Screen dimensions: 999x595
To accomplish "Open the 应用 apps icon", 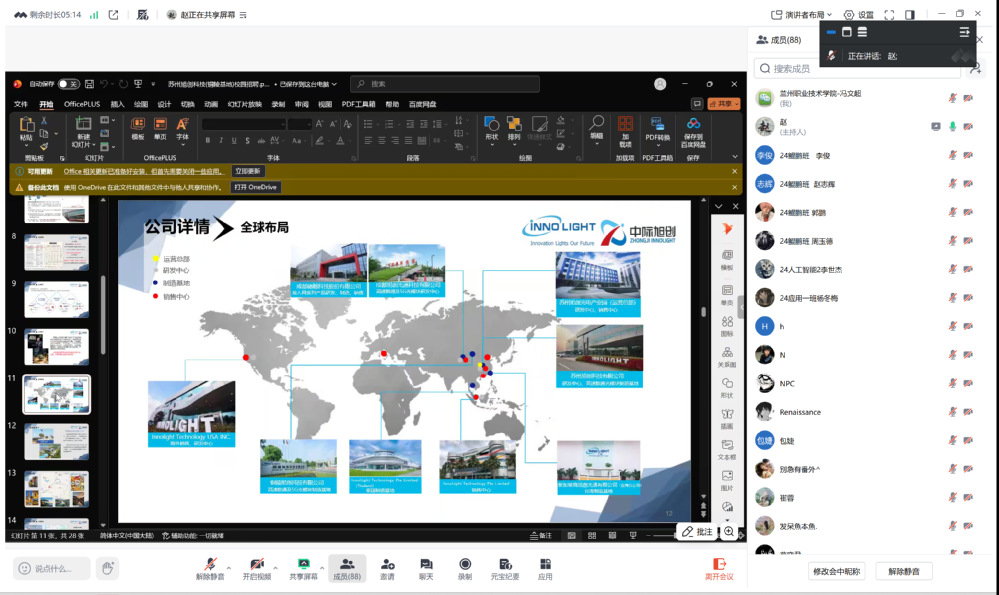I will 545,564.
